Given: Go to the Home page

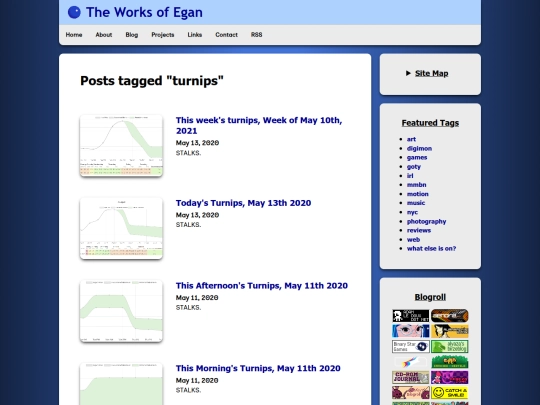Looking at the screenshot, I should click(74, 35).
